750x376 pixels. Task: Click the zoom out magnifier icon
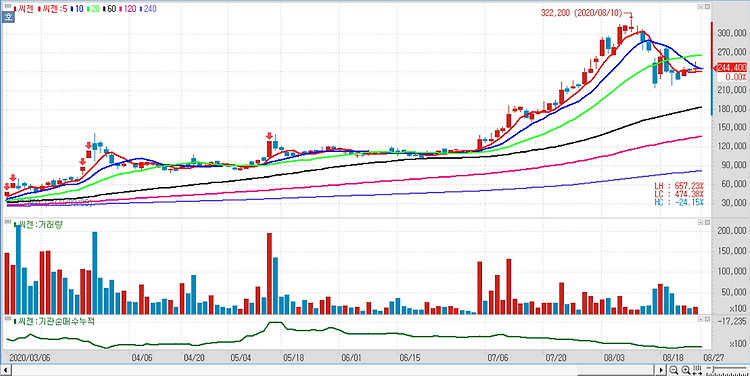point(673,370)
